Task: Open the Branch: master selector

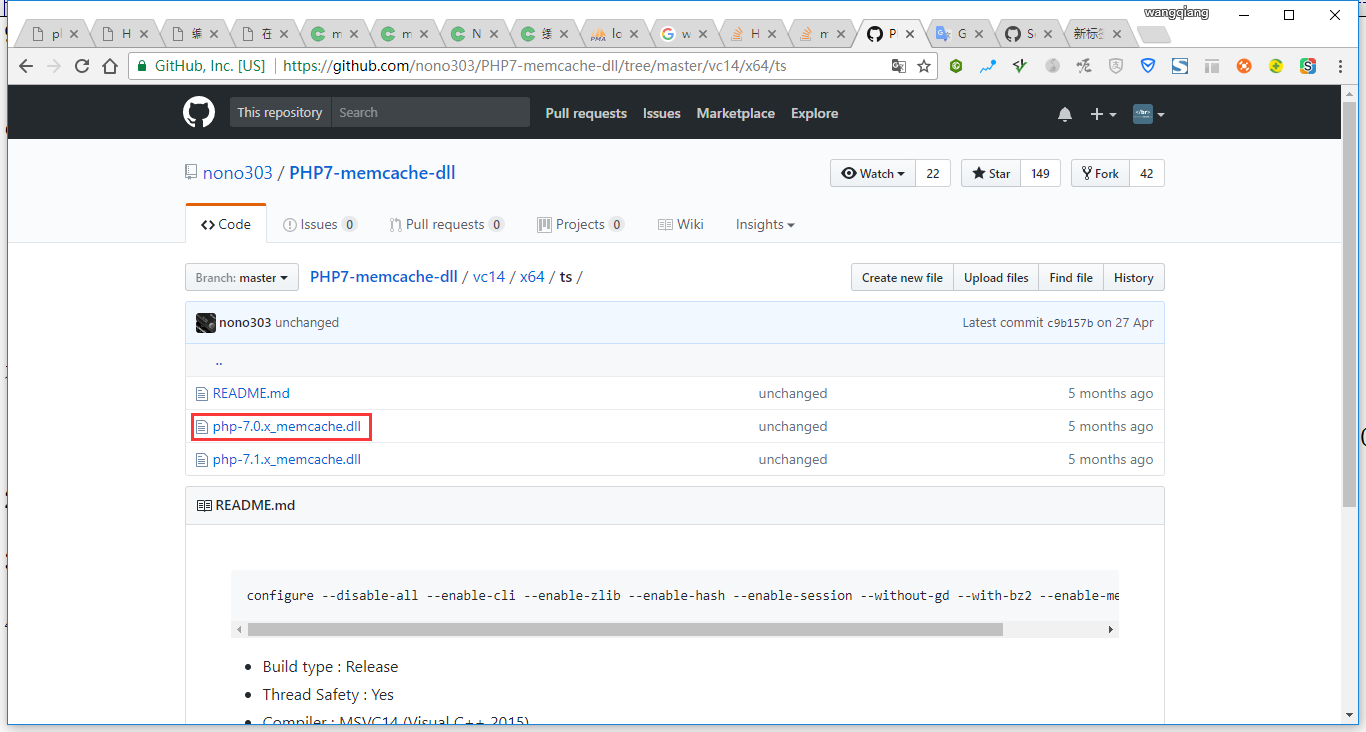Action: [242, 278]
